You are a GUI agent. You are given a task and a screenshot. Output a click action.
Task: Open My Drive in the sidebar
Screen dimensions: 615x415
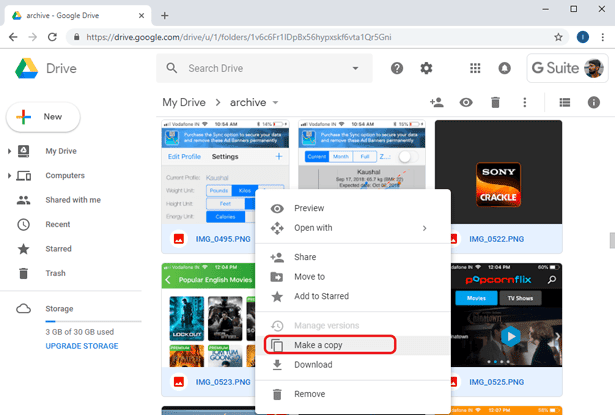(x=61, y=151)
